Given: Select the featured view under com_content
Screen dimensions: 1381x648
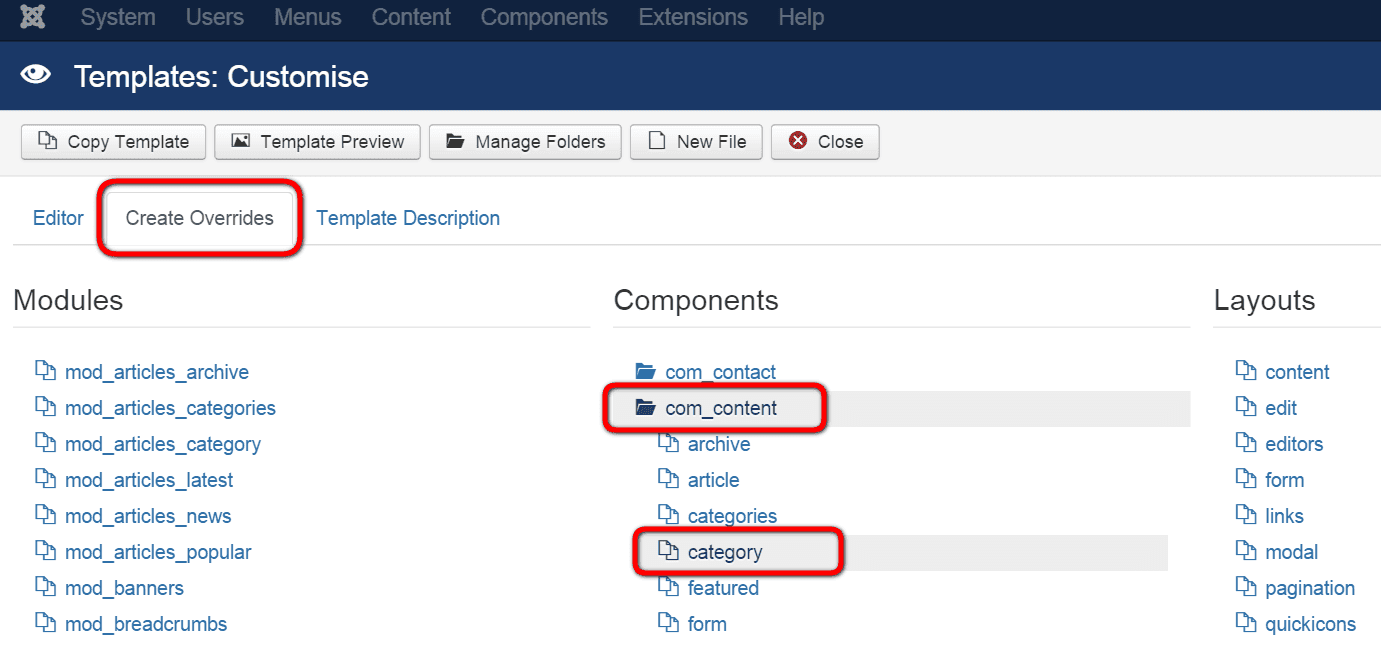Looking at the screenshot, I should tap(723, 588).
